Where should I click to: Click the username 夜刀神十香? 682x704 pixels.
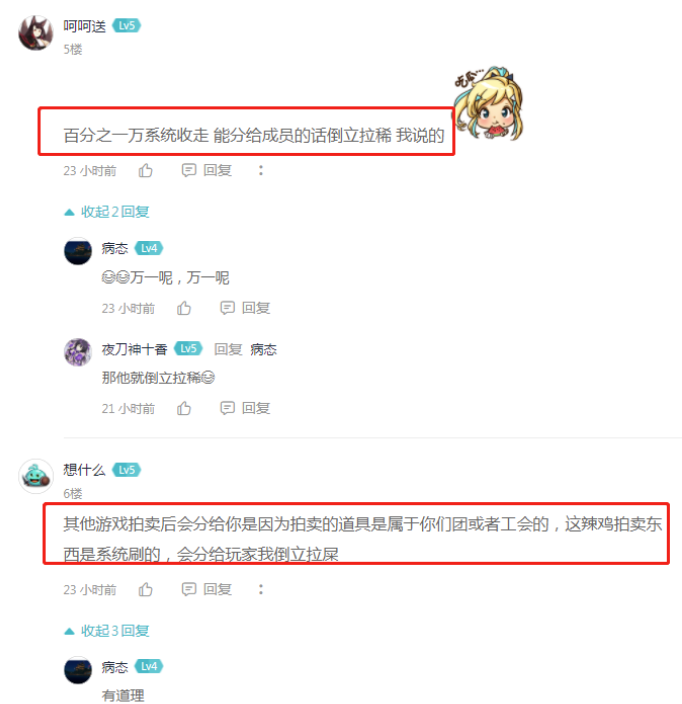pyautogui.click(x=134, y=349)
